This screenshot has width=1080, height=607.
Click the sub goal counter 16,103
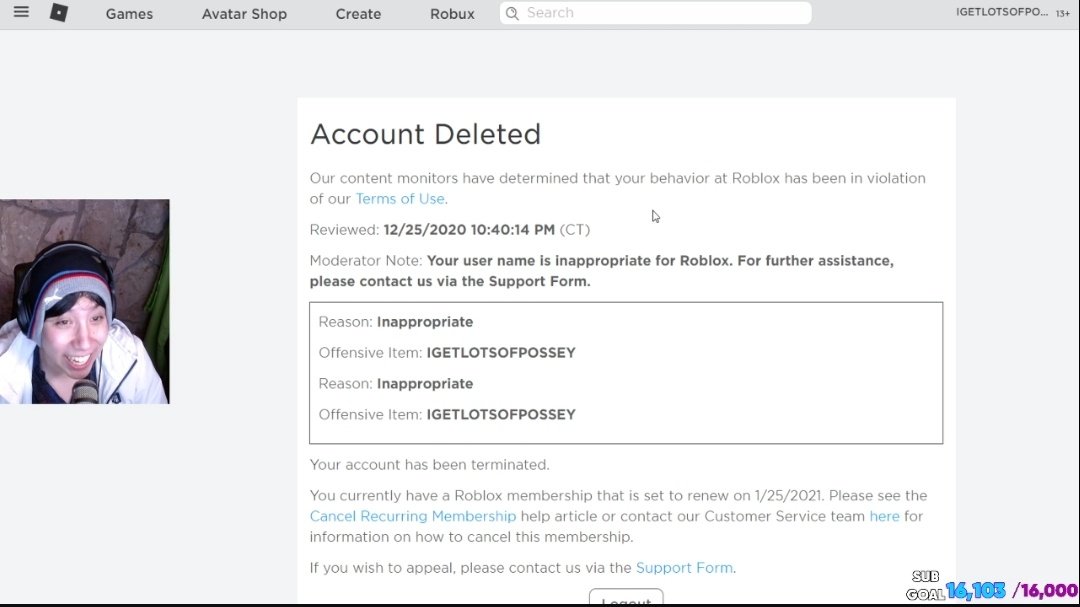pyautogui.click(x=975, y=590)
